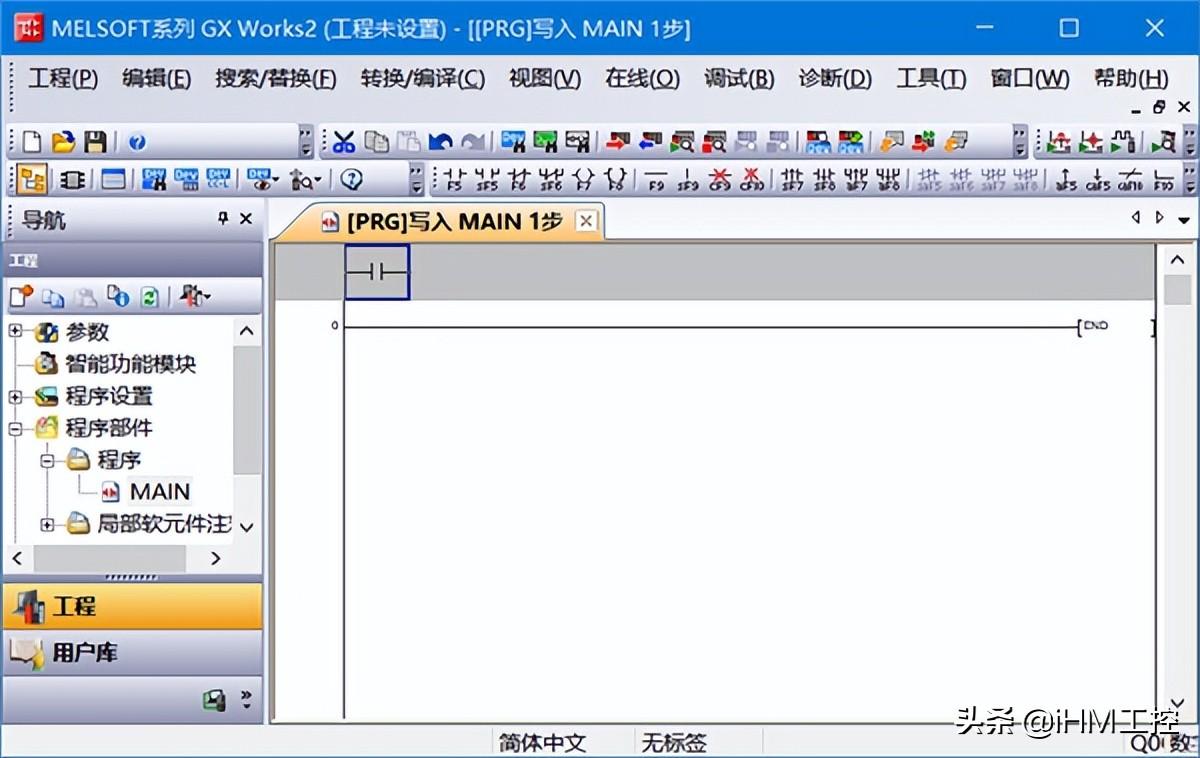Insert coil with the F7 icon

click(584, 179)
